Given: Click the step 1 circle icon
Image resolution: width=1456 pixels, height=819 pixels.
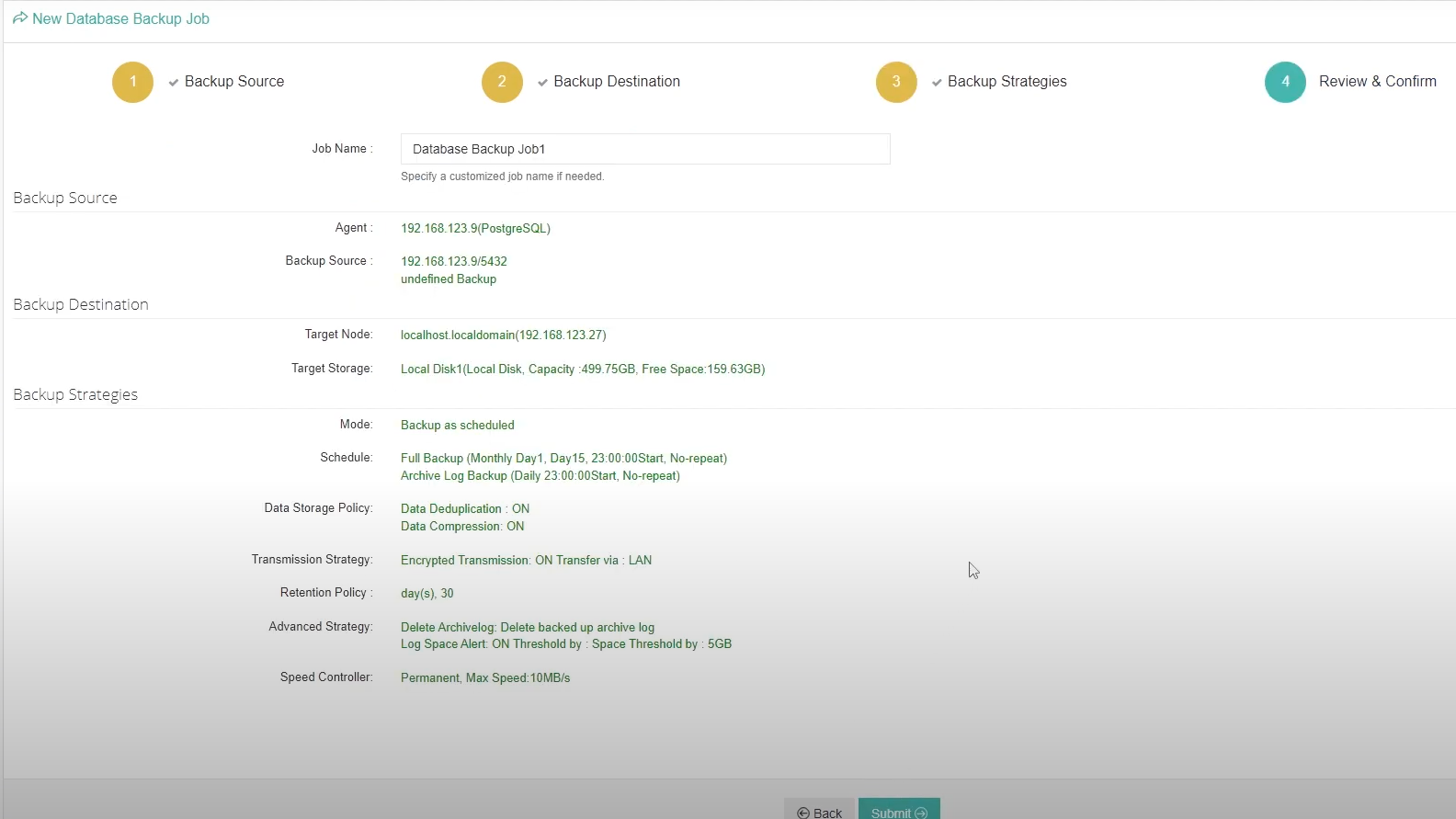Looking at the screenshot, I should point(132,82).
